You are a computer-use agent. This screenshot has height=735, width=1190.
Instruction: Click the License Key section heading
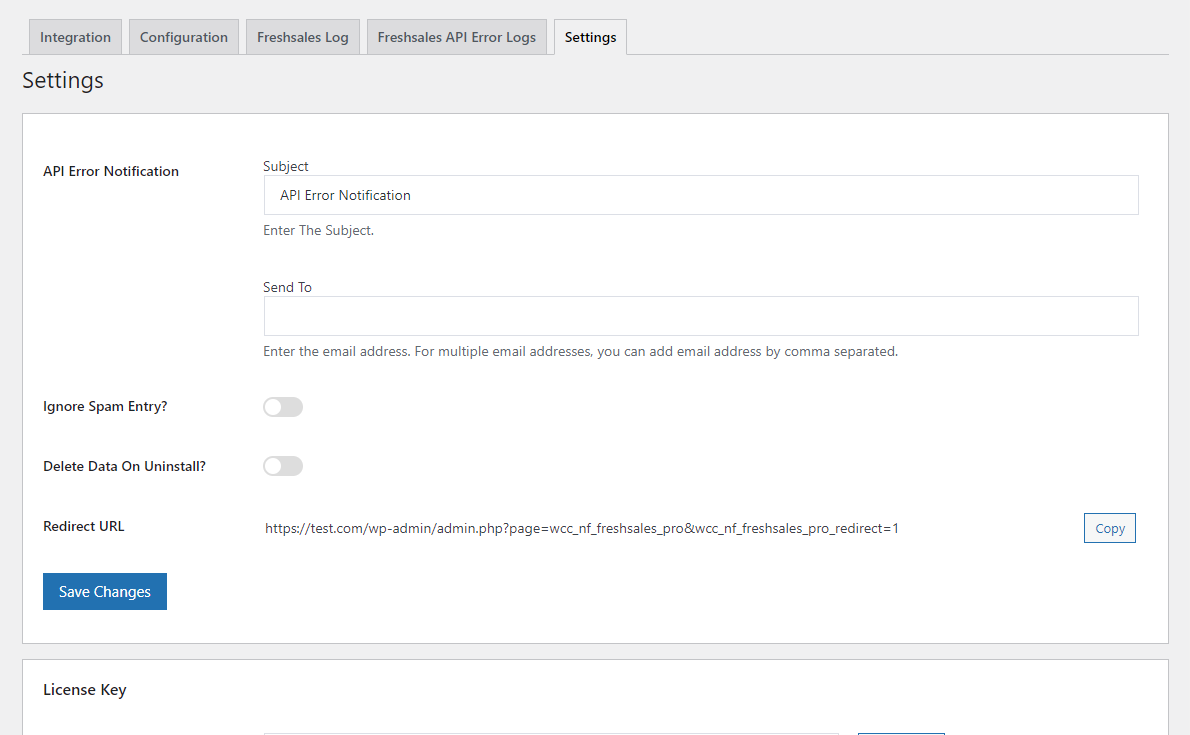tap(85, 690)
